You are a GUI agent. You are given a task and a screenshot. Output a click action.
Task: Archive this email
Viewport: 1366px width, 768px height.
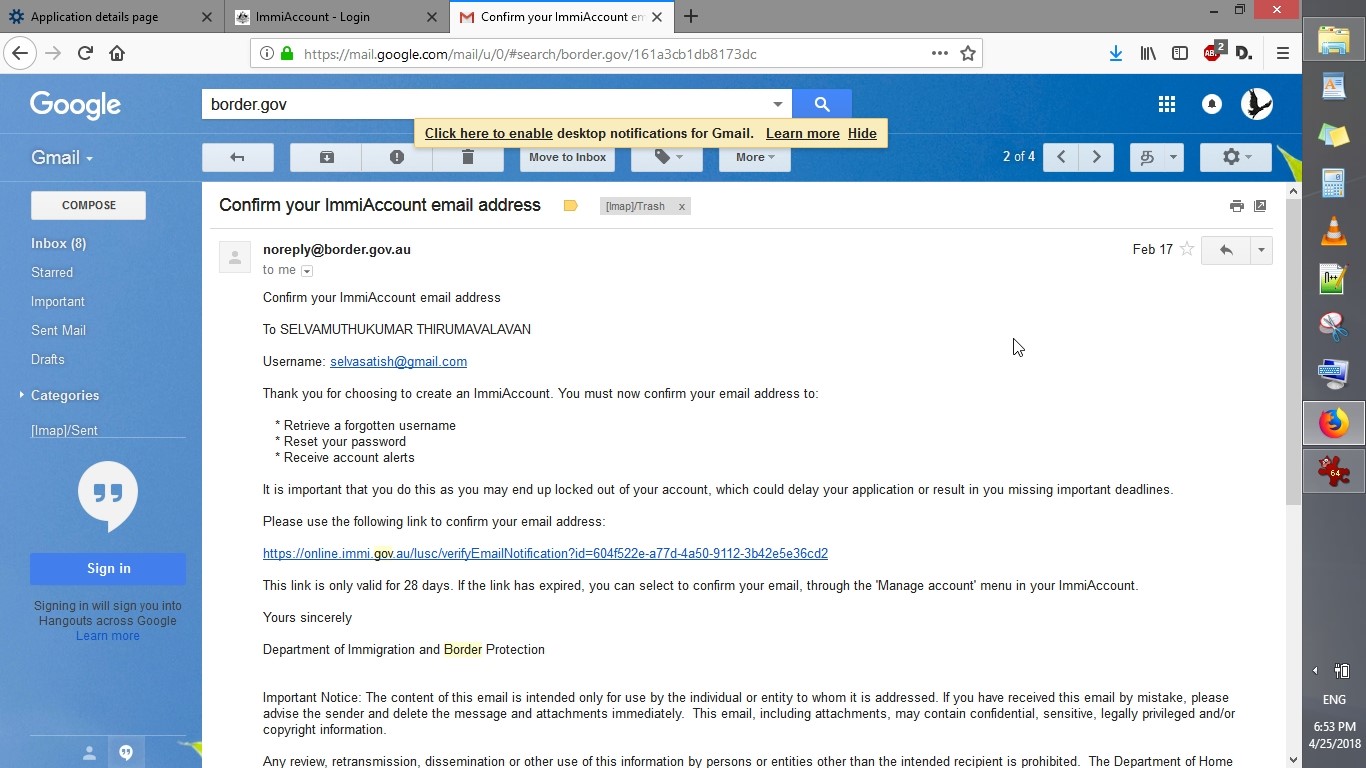click(327, 157)
